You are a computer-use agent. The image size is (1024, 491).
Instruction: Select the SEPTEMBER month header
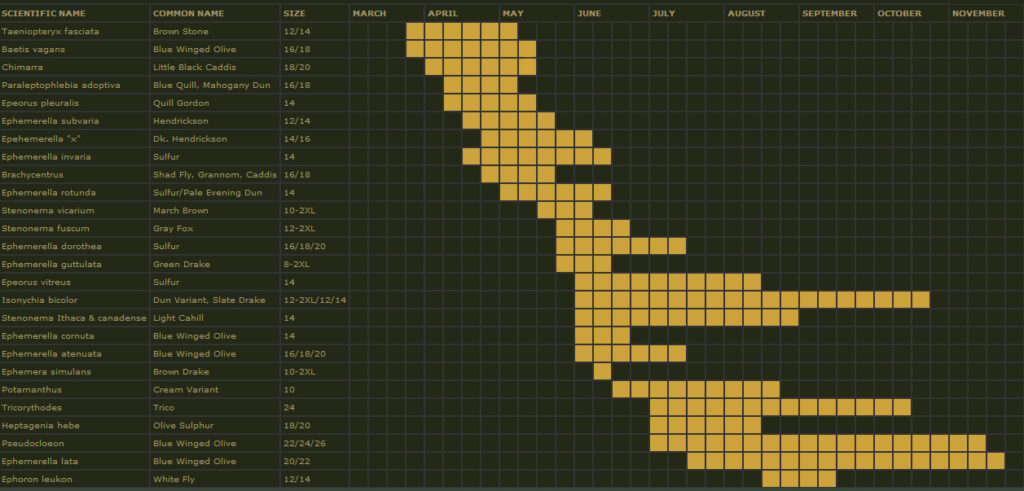pyautogui.click(x=829, y=13)
